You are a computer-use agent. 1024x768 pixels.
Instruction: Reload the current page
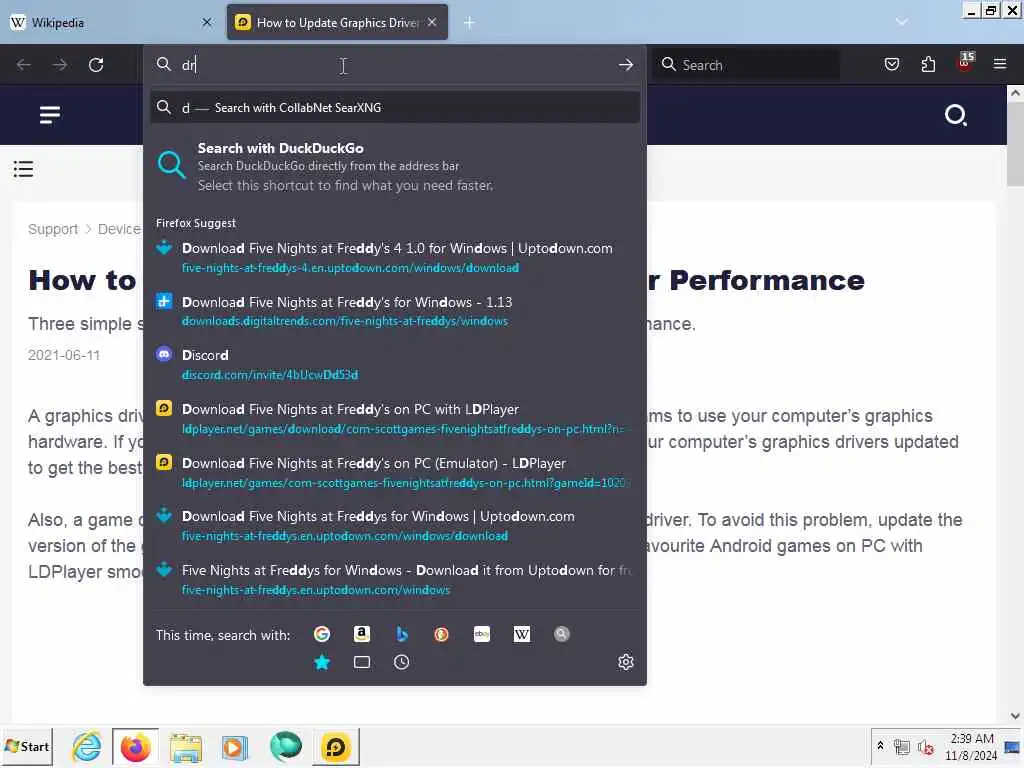96,65
